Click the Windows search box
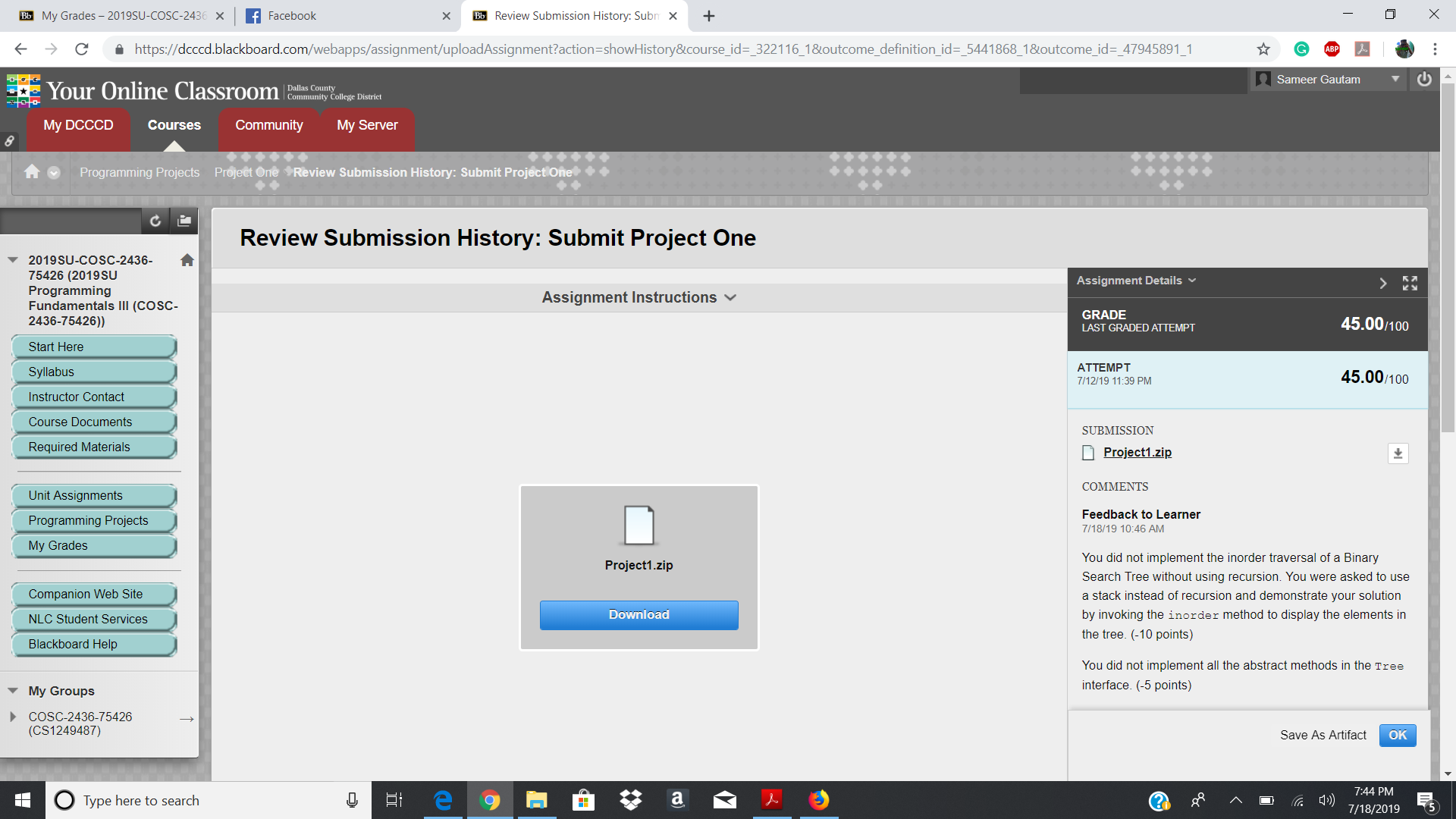Viewport: 1456px width, 819px height. pyautogui.click(x=209, y=800)
